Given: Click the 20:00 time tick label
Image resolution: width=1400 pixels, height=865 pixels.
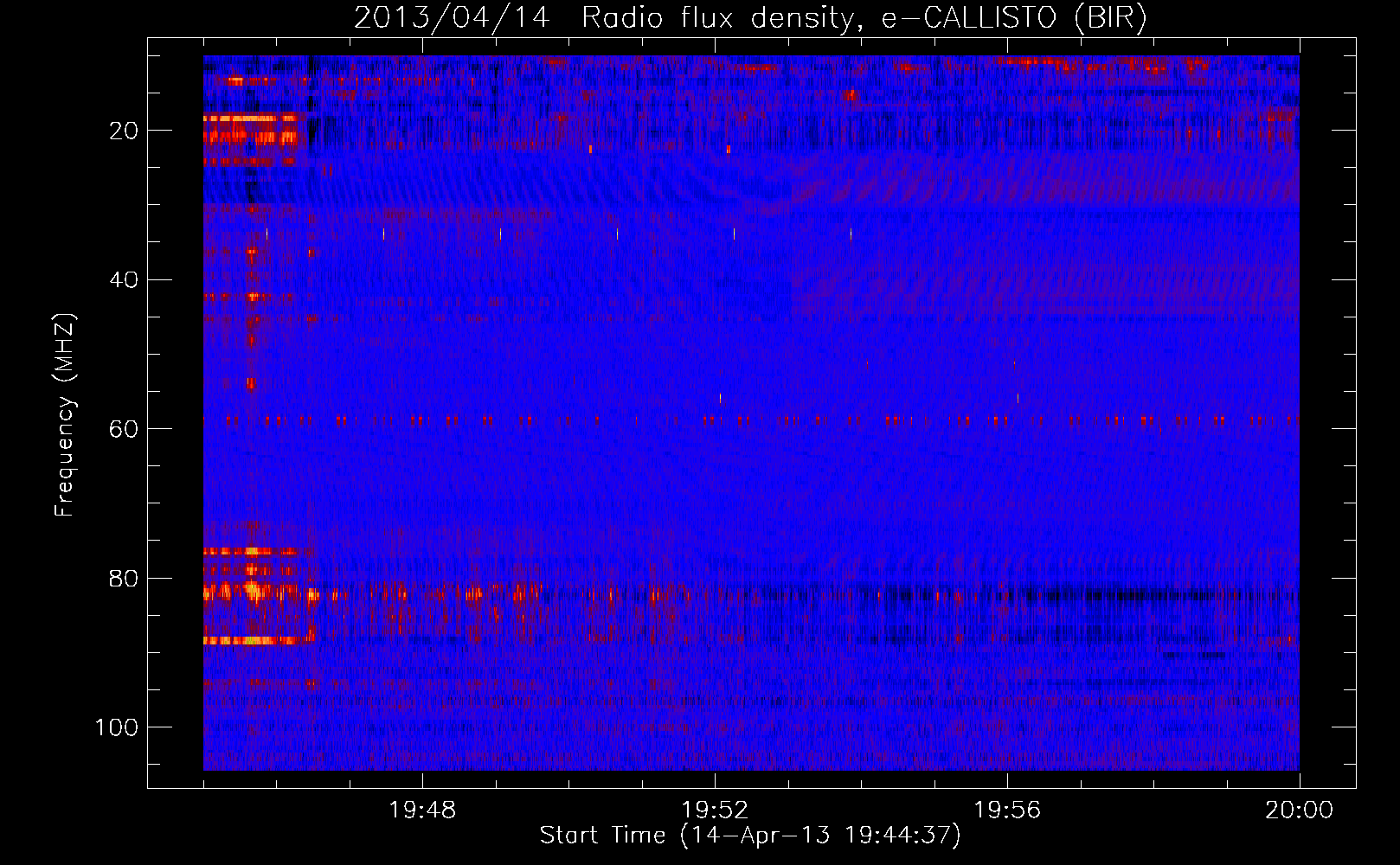Looking at the screenshot, I should coord(1300,811).
